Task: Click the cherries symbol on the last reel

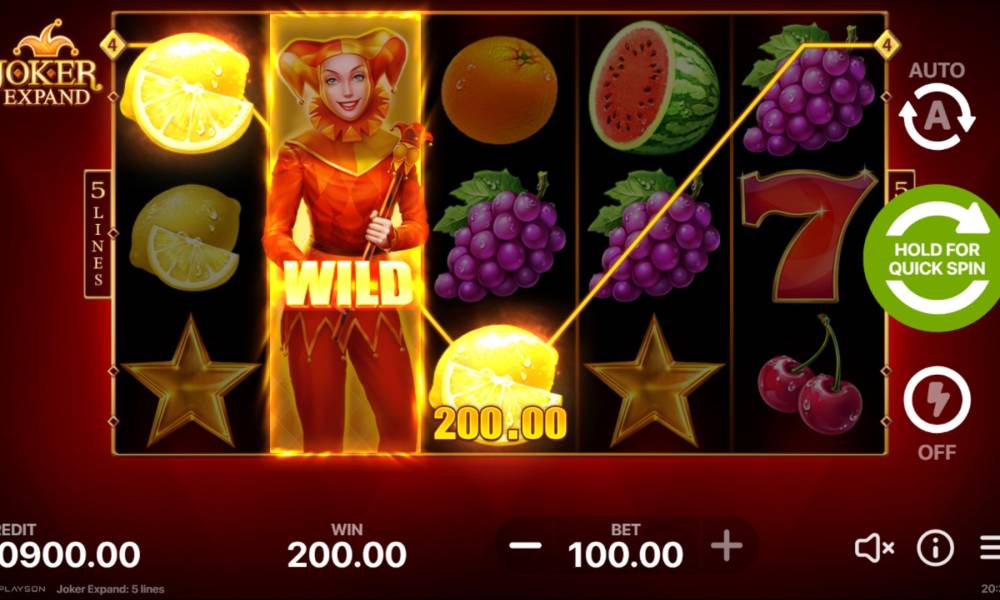Action: point(811,378)
